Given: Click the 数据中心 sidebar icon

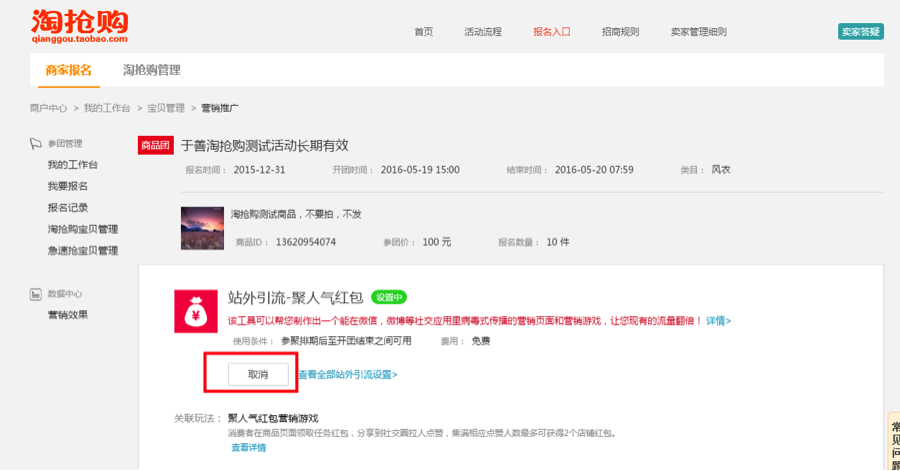Looking at the screenshot, I should 36,294.
